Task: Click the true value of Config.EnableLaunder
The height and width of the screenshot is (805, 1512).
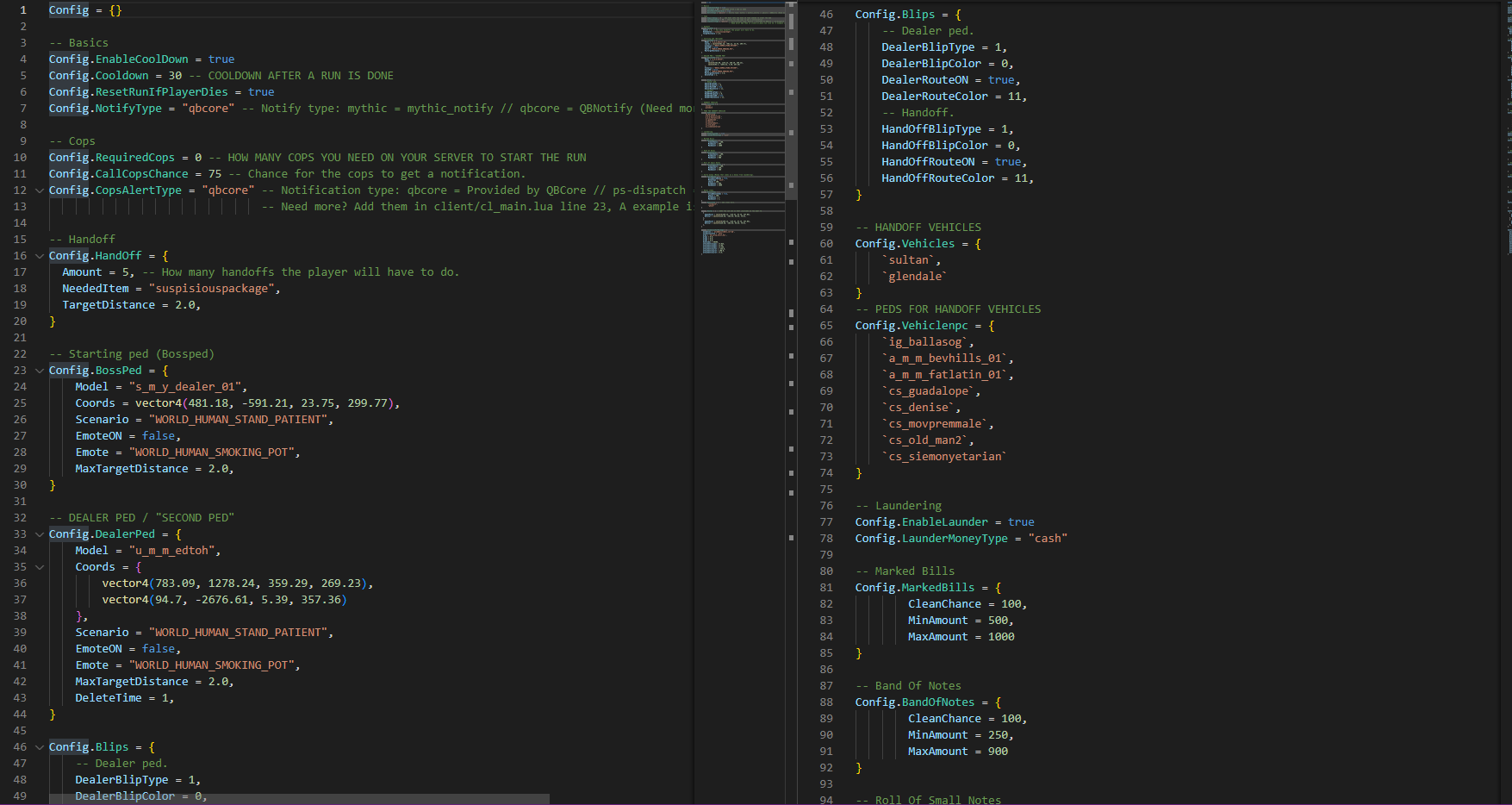Action: point(1021,522)
